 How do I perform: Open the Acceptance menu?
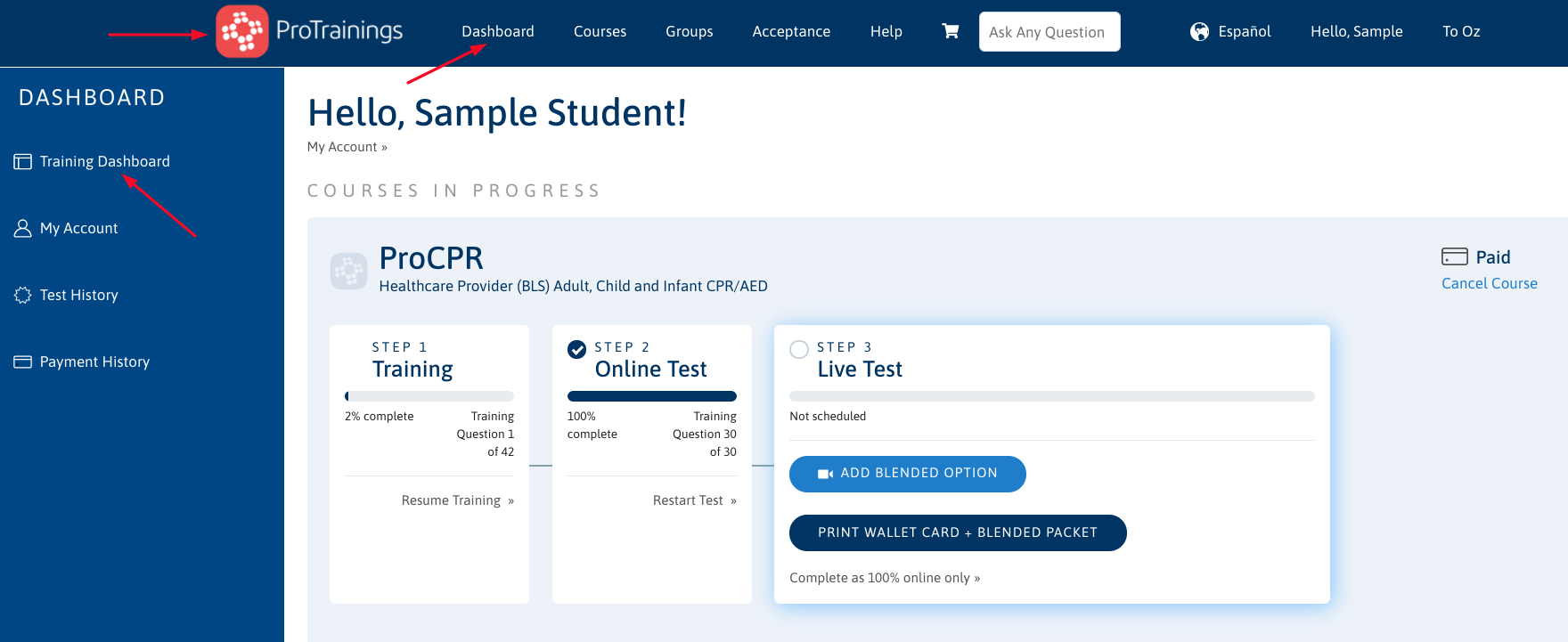(791, 31)
